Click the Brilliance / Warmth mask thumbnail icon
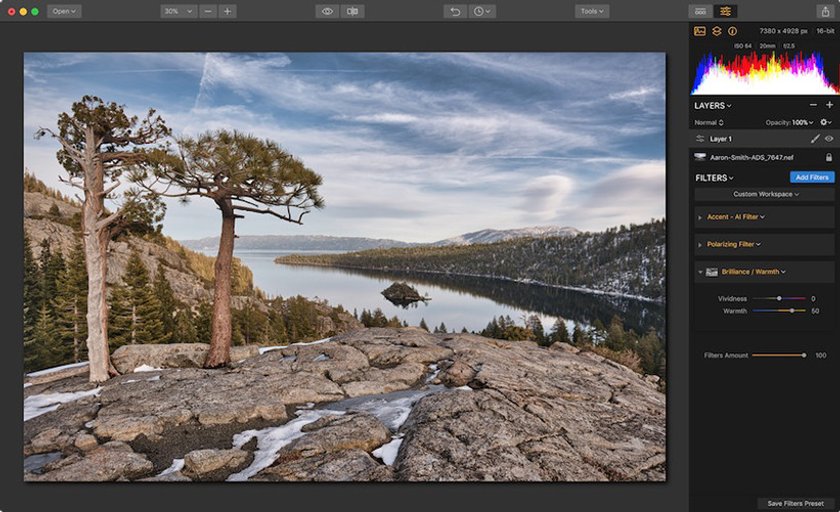The height and width of the screenshot is (512, 840). point(711,272)
